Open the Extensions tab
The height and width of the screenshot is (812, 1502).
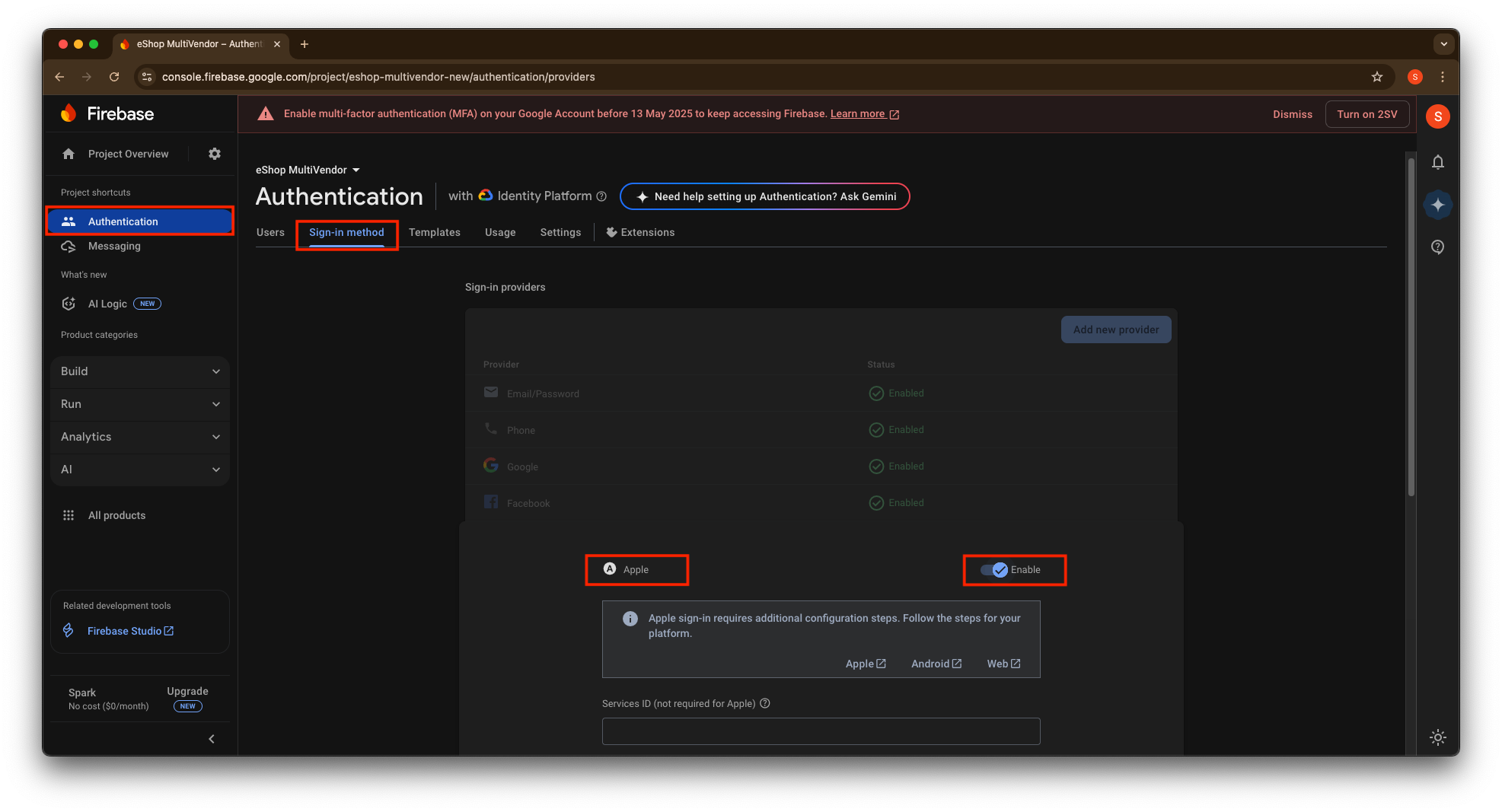coord(640,232)
